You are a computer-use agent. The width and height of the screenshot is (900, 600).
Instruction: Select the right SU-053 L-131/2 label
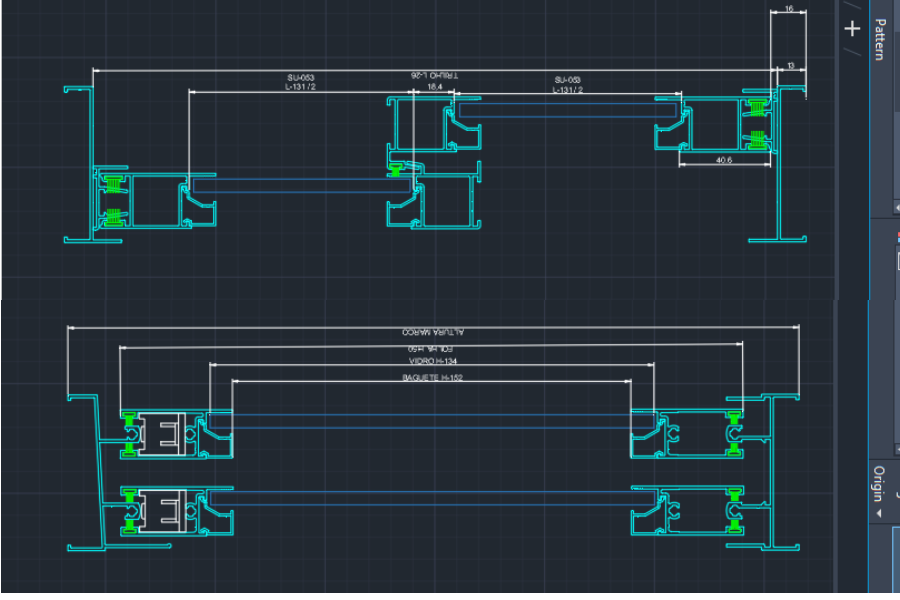tap(567, 84)
